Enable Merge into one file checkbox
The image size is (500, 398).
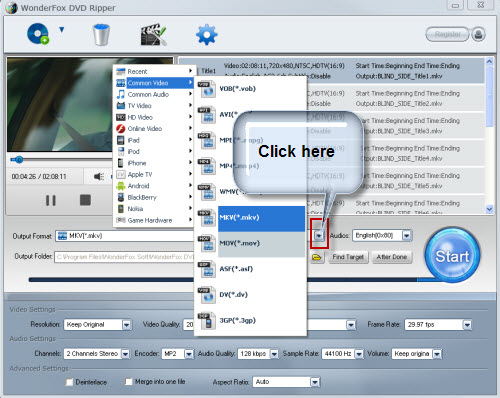tap(129, 382)
